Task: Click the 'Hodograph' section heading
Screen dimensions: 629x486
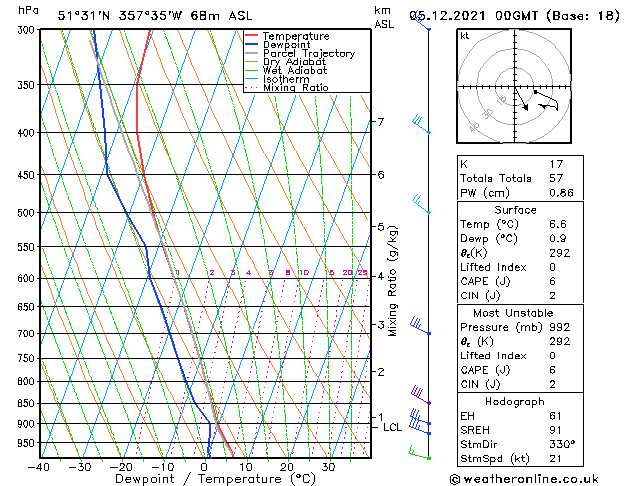Action: tap(515, 402)
